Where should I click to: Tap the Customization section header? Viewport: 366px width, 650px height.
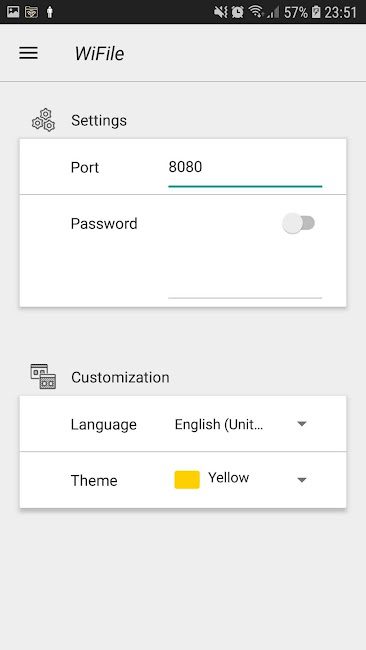(120, 377)
